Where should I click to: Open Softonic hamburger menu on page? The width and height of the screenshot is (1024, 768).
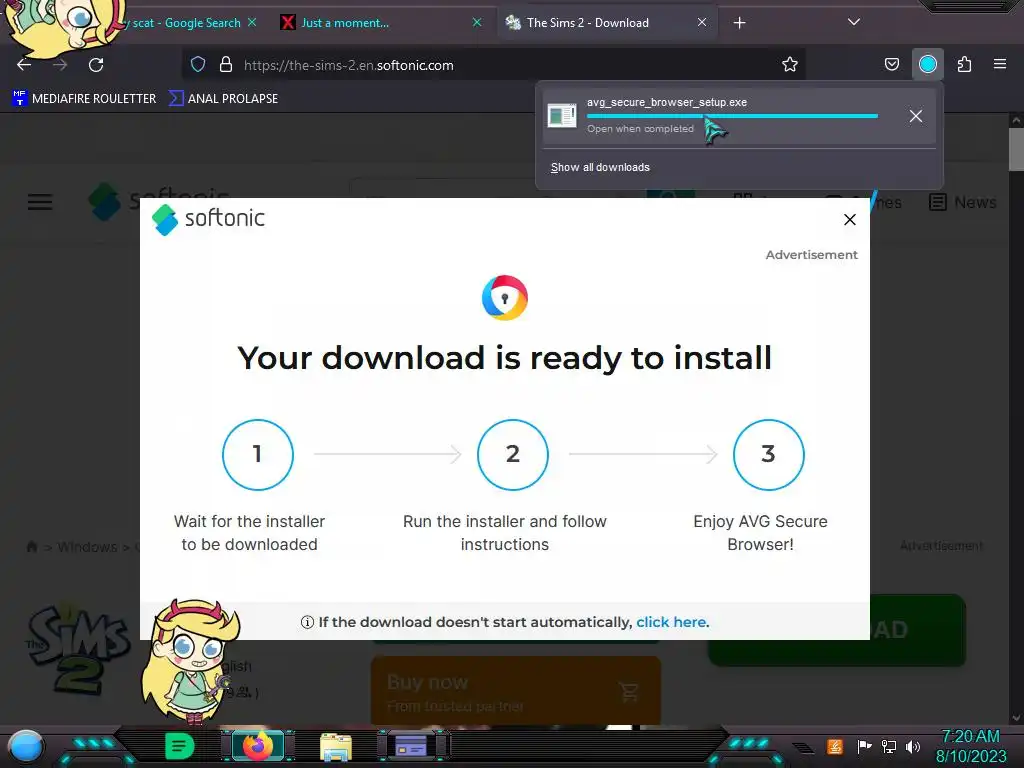(x=40, y=202)
